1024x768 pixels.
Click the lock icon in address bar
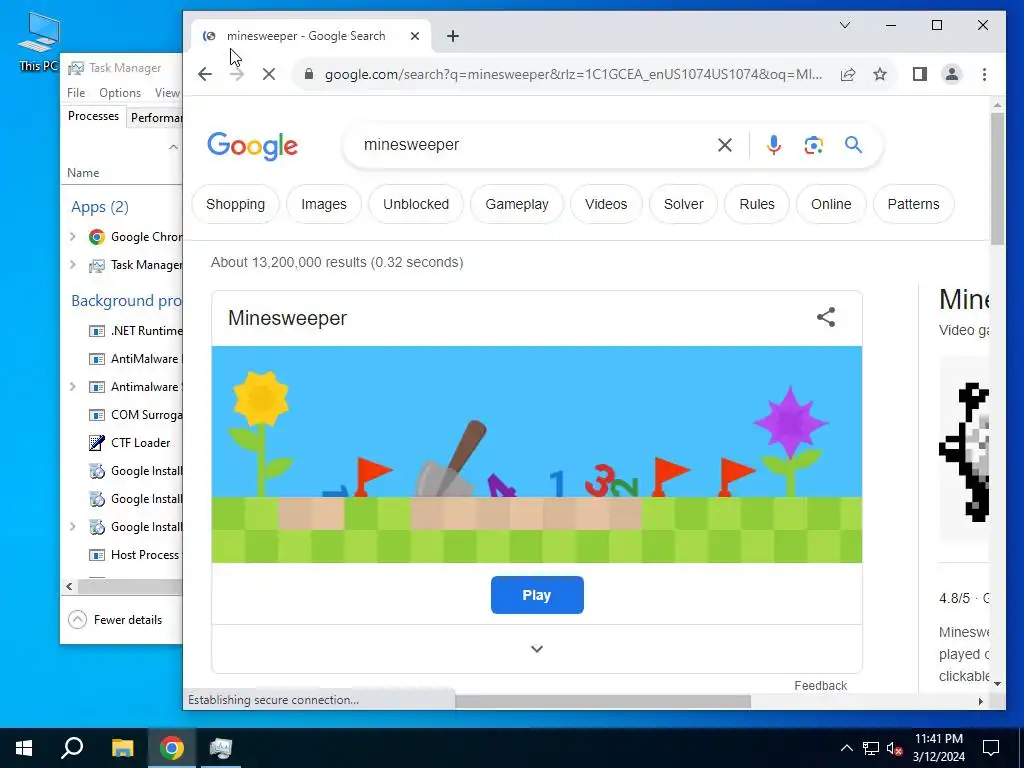(x=309, y=74)
